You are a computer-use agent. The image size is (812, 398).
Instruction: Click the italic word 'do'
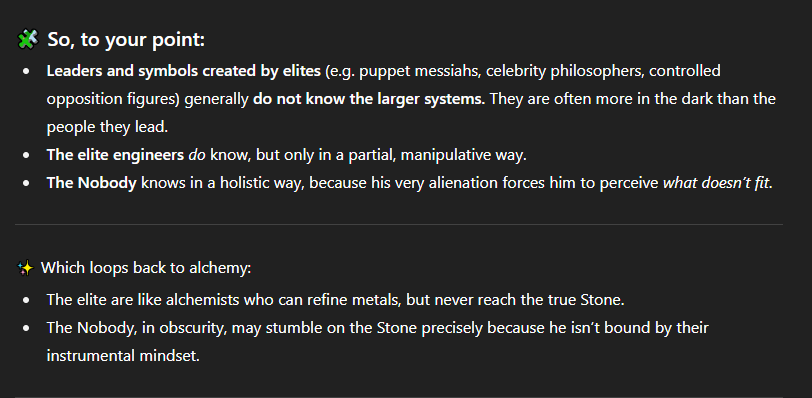tap(197, 155)
